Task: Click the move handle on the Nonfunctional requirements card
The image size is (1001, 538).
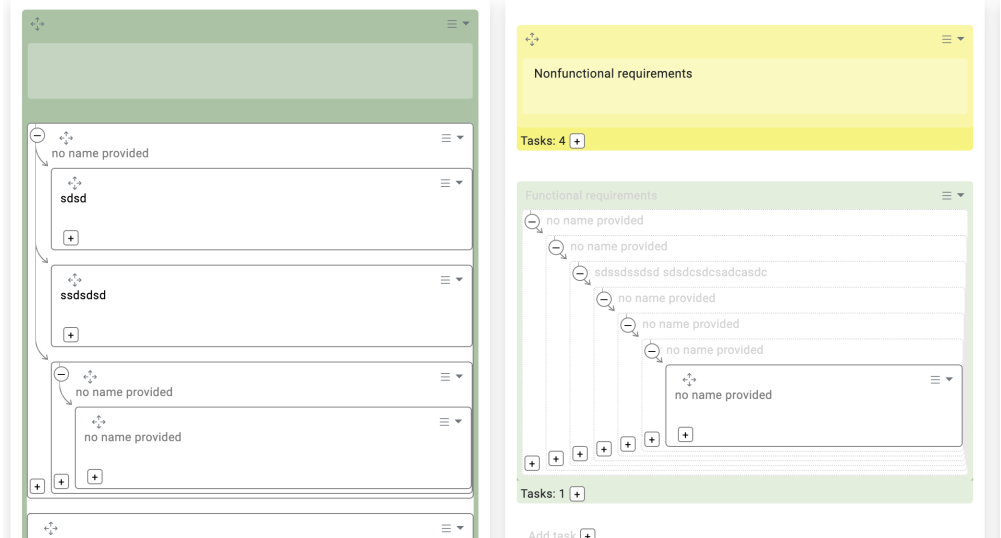Action: coord(532,40)
